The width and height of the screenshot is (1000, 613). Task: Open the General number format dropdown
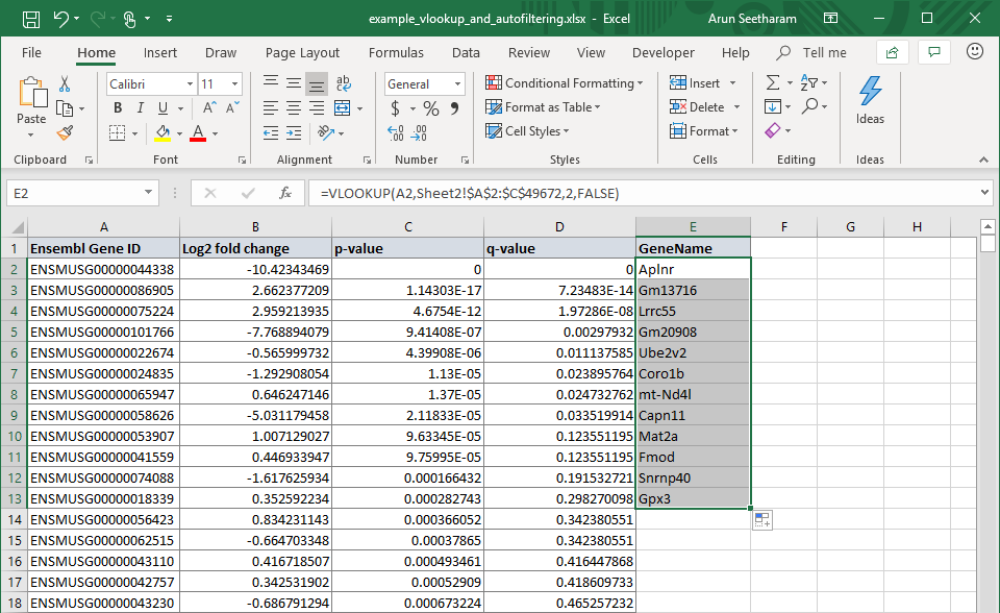point(457,84)
